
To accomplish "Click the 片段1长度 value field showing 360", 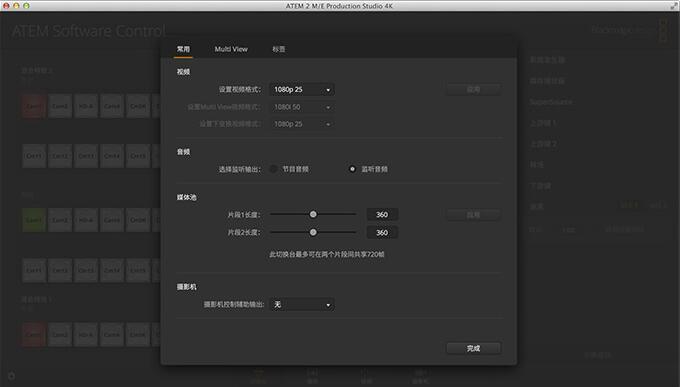I will pos(382,214).
